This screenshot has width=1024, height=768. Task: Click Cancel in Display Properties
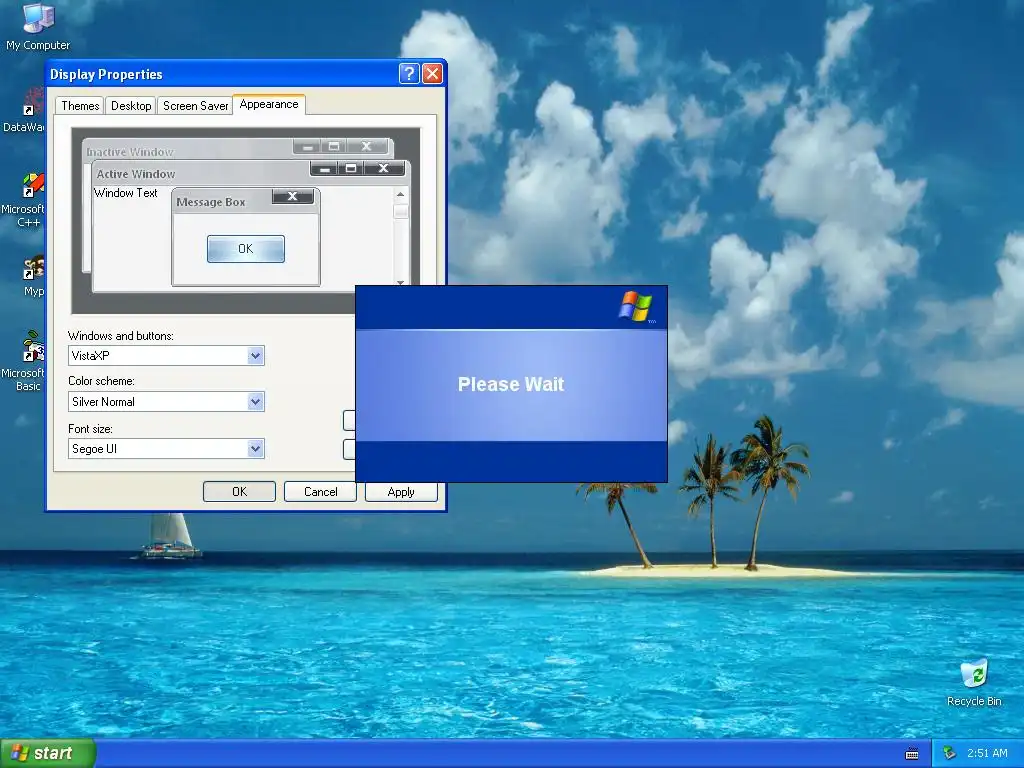coord(320,492)
